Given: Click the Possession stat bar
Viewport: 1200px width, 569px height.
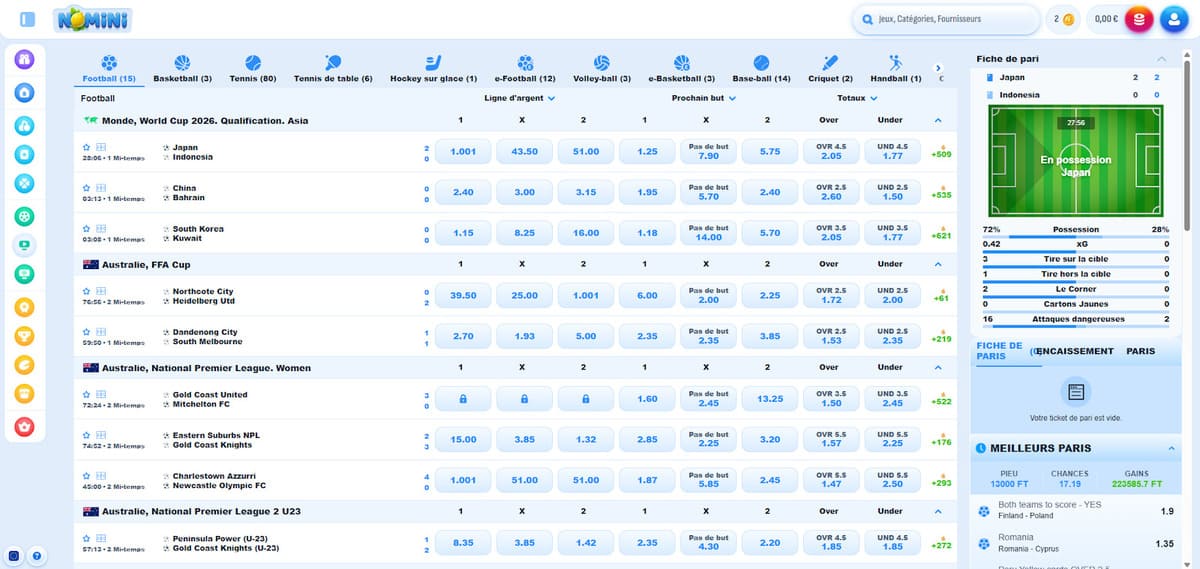Looking at the screenshot, I should pos(1075,236).
